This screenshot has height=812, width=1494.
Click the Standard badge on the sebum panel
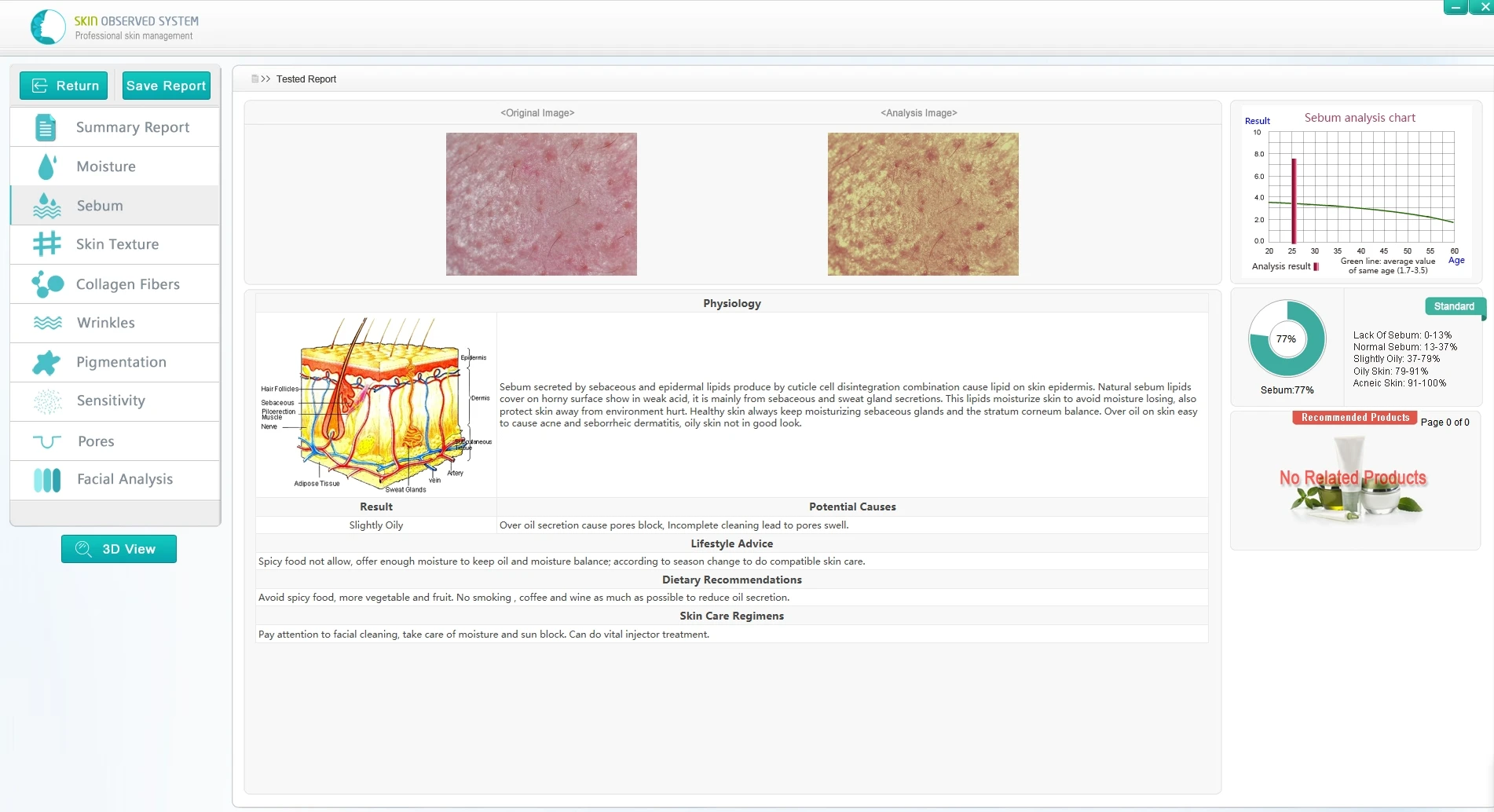(x=1453, y=306)
